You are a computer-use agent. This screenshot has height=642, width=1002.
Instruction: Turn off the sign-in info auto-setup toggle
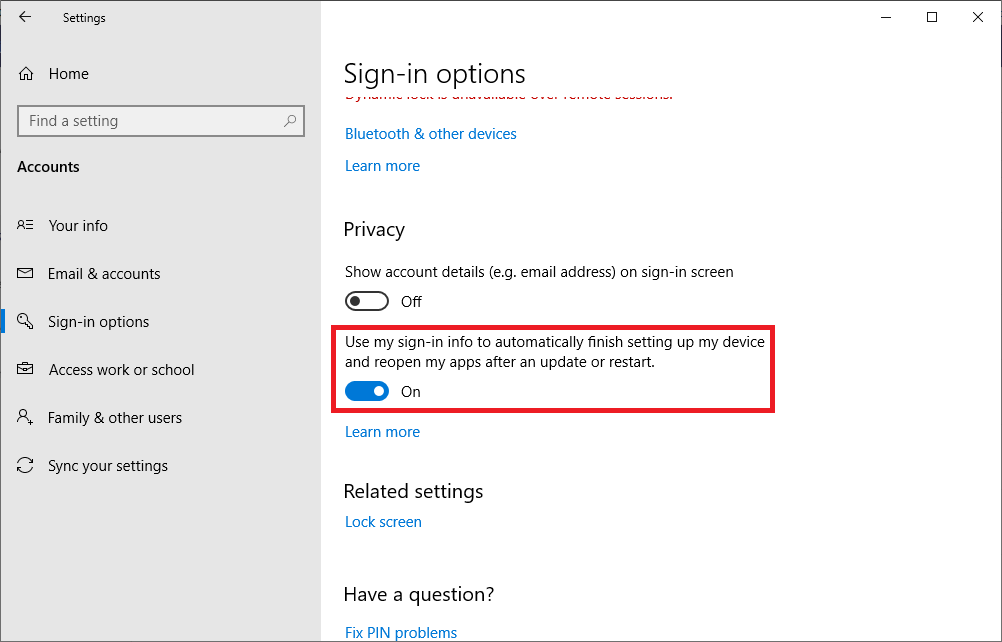(367, 392)
